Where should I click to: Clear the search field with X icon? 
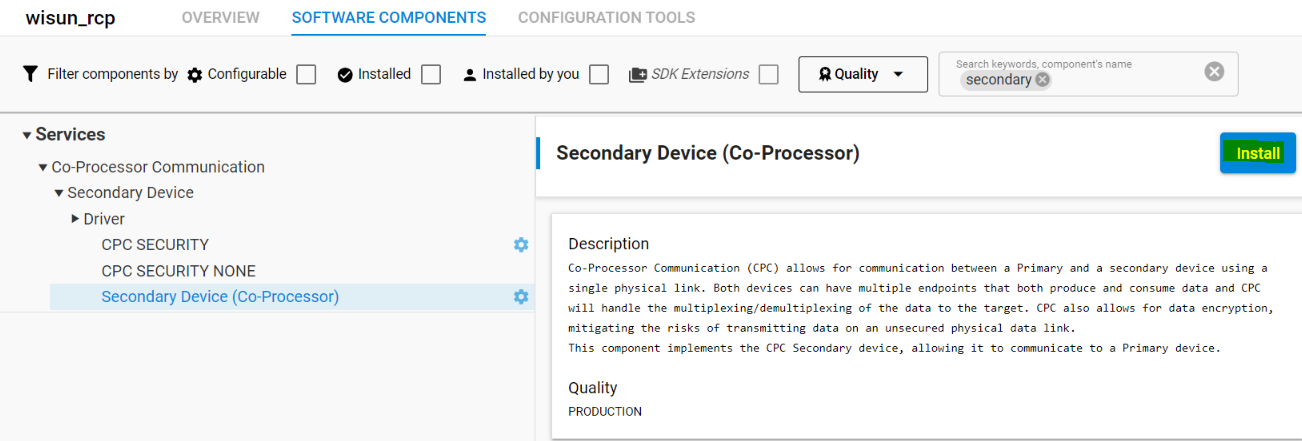pyautogui.click(x=1214, y=71)
